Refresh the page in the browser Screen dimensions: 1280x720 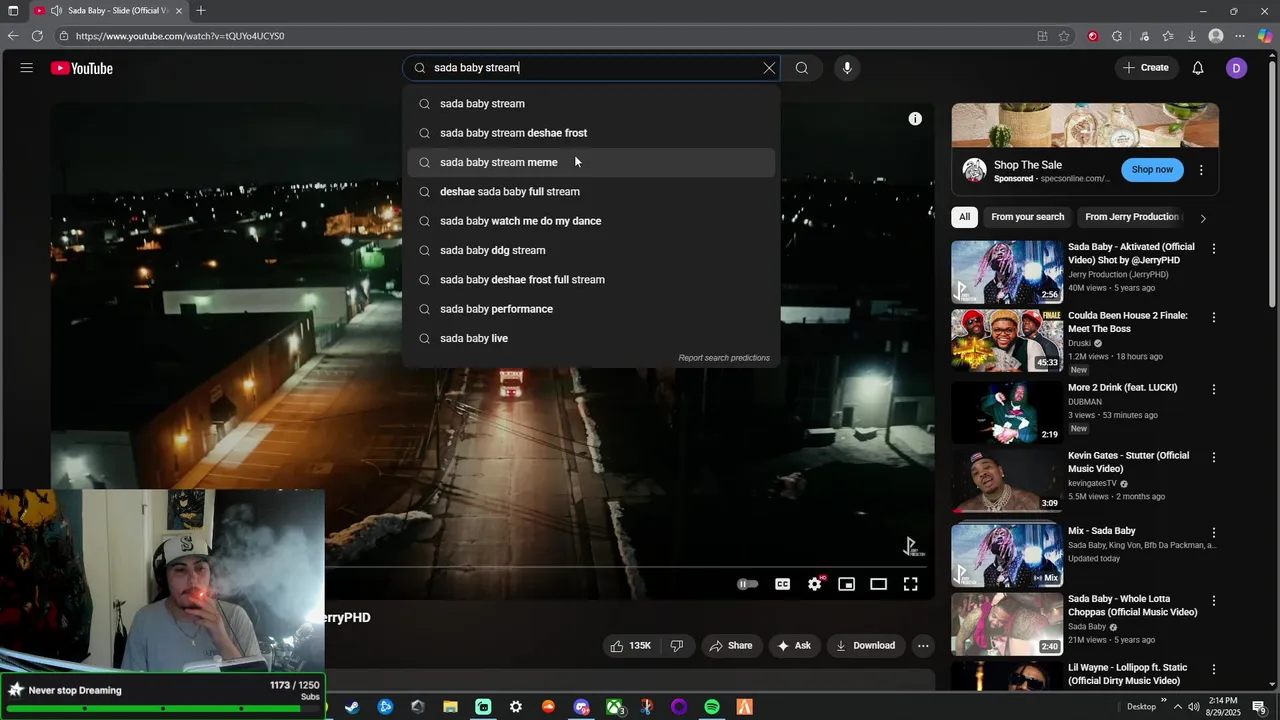37,36
